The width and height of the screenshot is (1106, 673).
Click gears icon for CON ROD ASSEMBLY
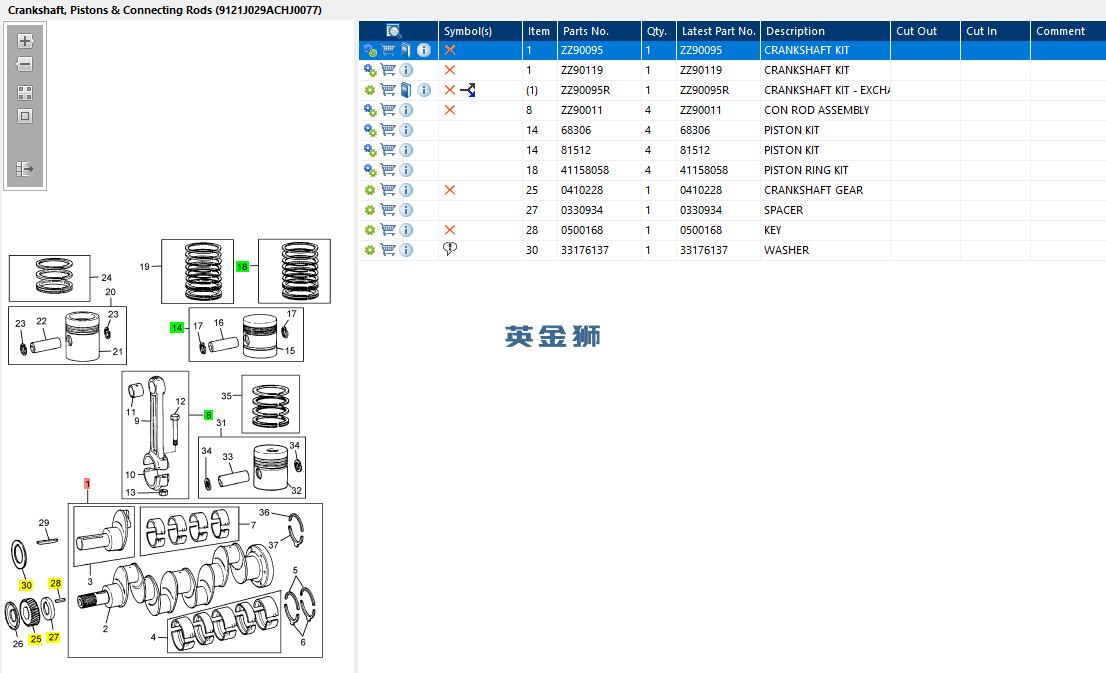click(x=370, y=110)
